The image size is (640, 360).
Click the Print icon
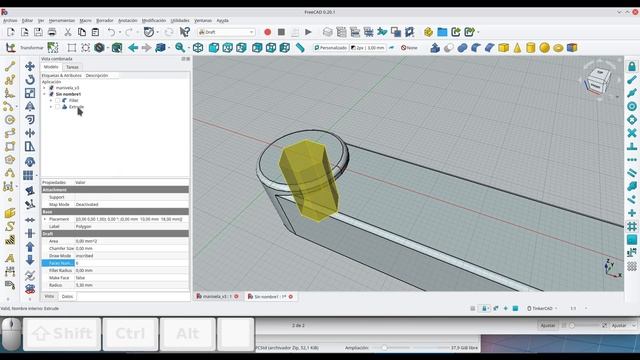(52, 32)
